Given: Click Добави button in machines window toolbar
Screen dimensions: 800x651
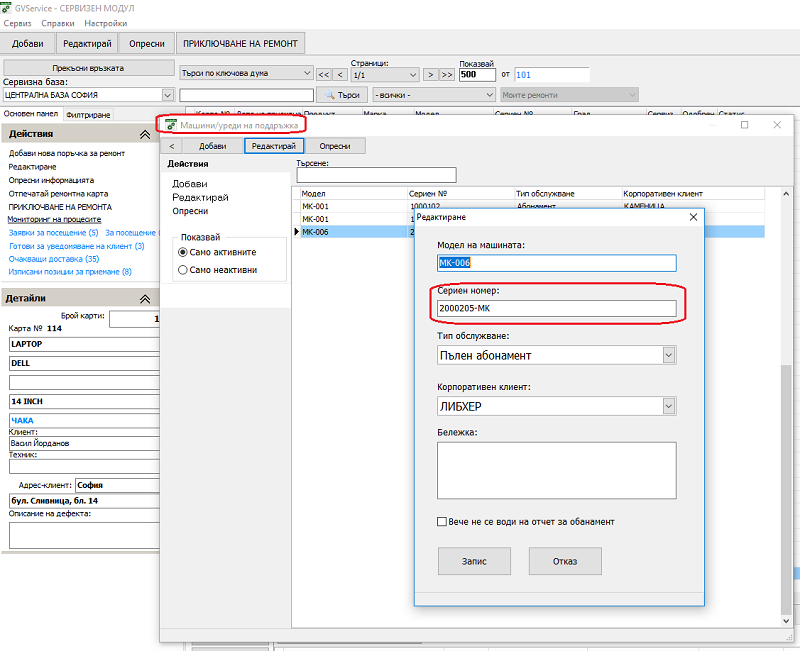Looking at the screenshot, I should point(213,146).
